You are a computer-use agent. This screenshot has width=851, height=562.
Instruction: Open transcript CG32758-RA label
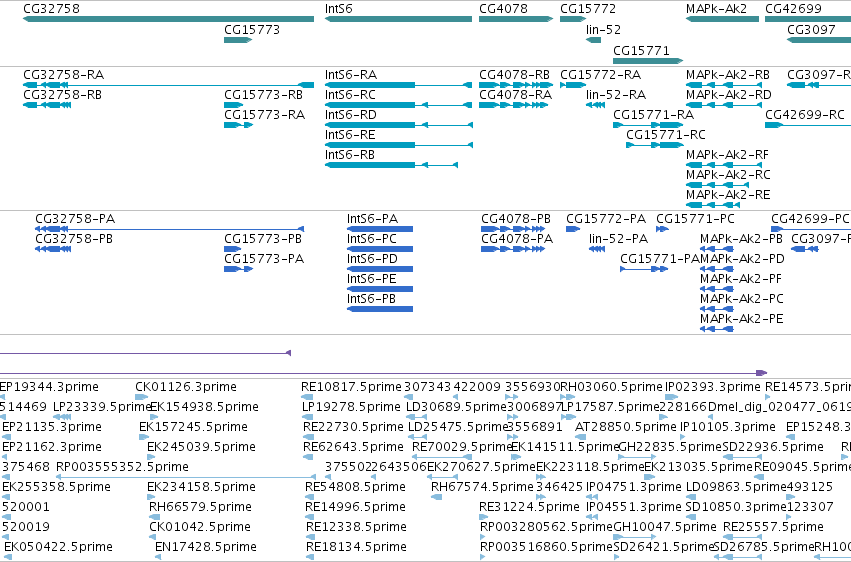click(63, 74)
